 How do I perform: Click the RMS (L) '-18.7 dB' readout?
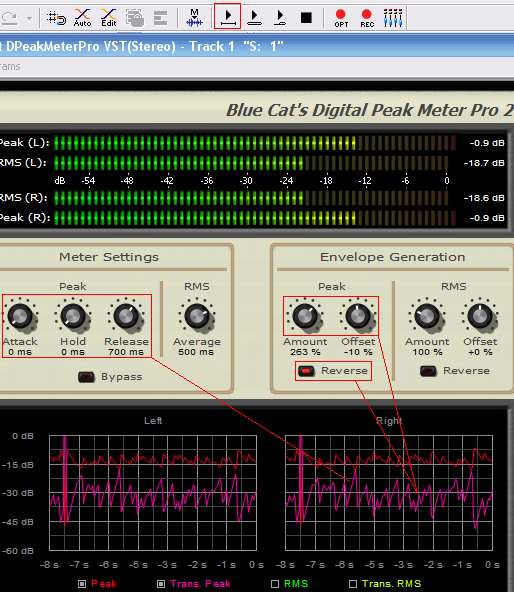pyautogui.click(x=484, y=163)
